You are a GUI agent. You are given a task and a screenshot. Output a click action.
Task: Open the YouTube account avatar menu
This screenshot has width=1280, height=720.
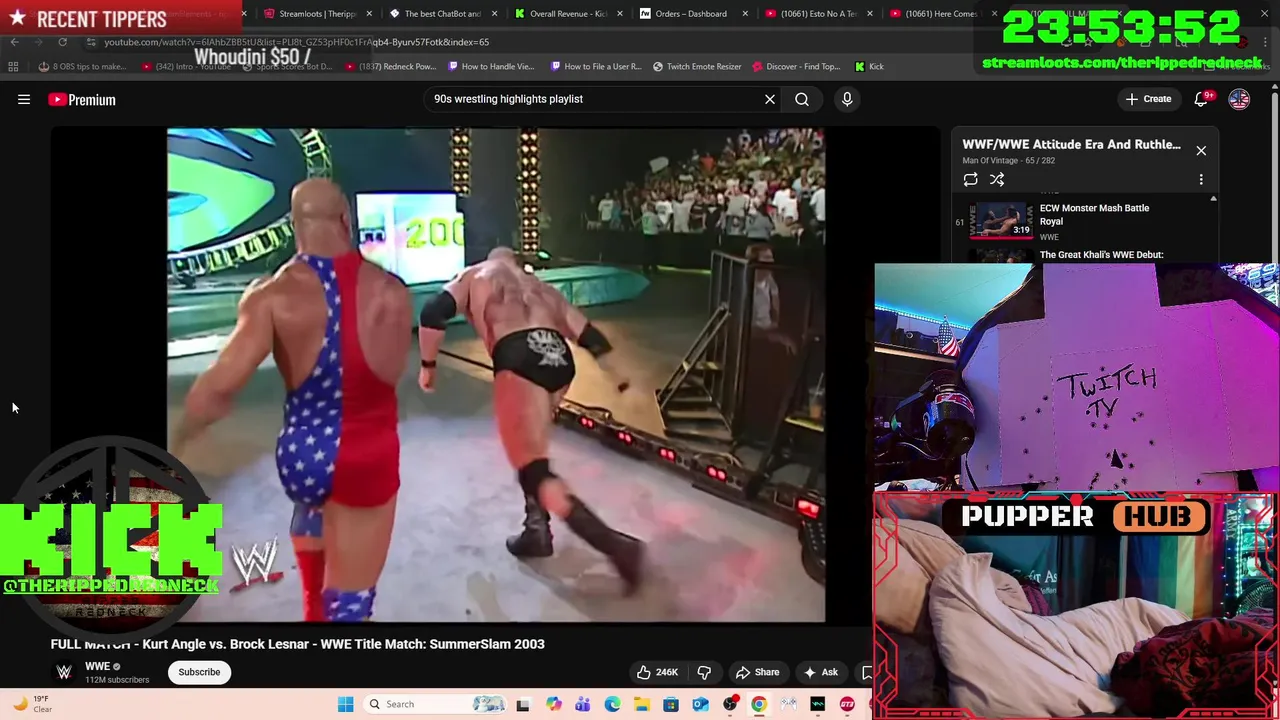click(1239, 99)
